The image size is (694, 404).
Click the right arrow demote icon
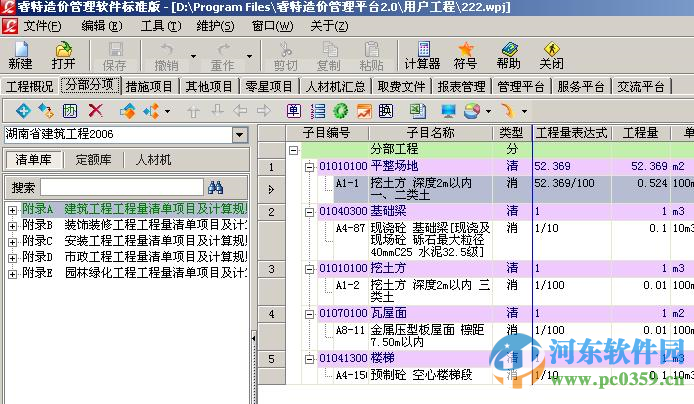[264, 111]
